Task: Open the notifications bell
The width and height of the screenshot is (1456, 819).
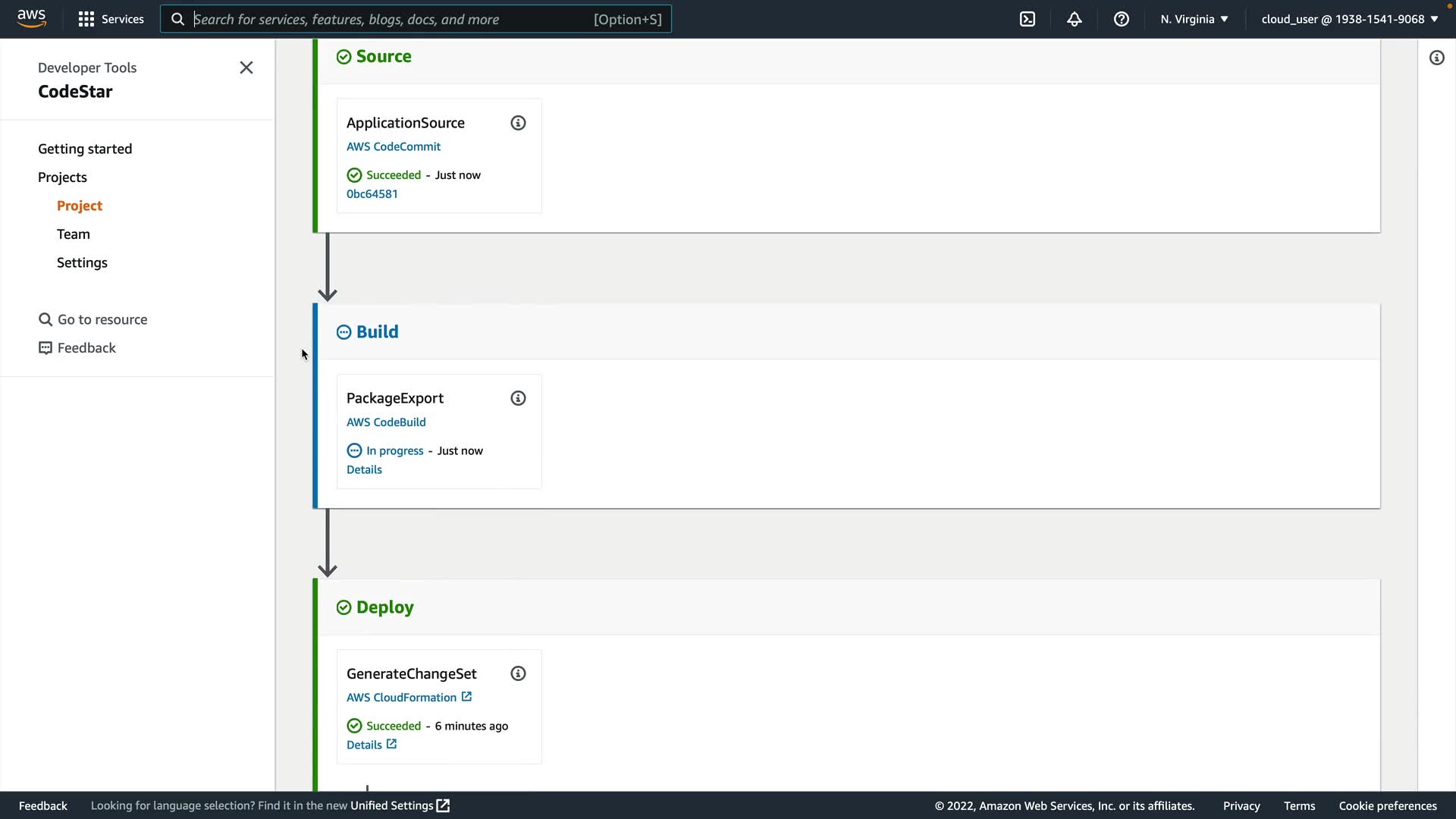Action: click(x=1075, y=19)
